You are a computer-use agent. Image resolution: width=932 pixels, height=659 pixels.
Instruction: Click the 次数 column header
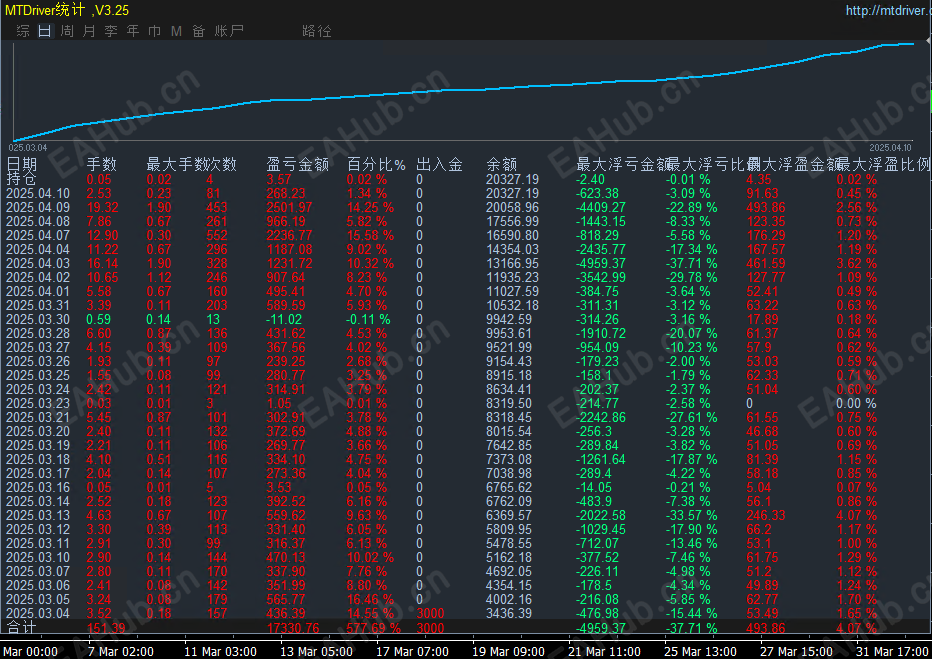coord(222,165)
